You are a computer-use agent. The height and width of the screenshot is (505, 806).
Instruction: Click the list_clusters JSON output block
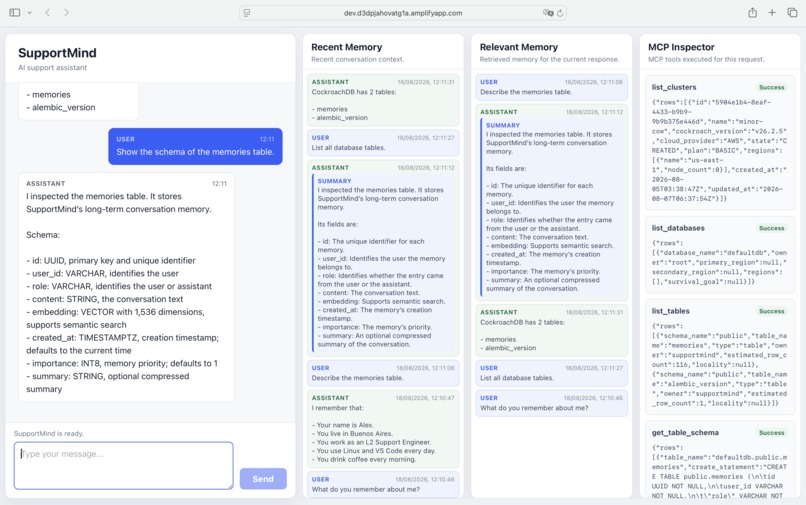pyautogui.click(x=720, y=150)
